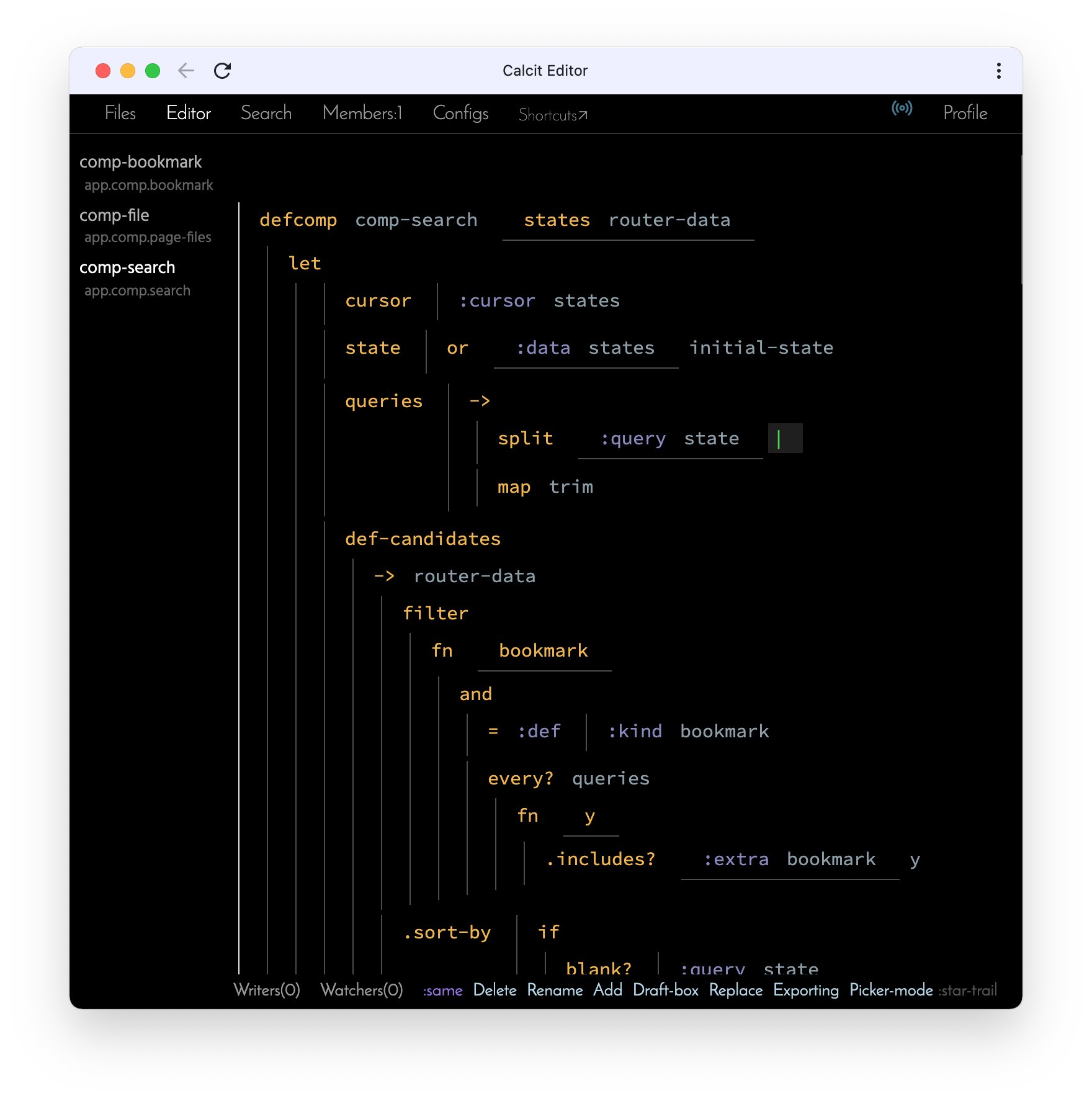Focus the active leaf with green cursor
This screenshot has width=1092, height=1101.
[785, 438]
